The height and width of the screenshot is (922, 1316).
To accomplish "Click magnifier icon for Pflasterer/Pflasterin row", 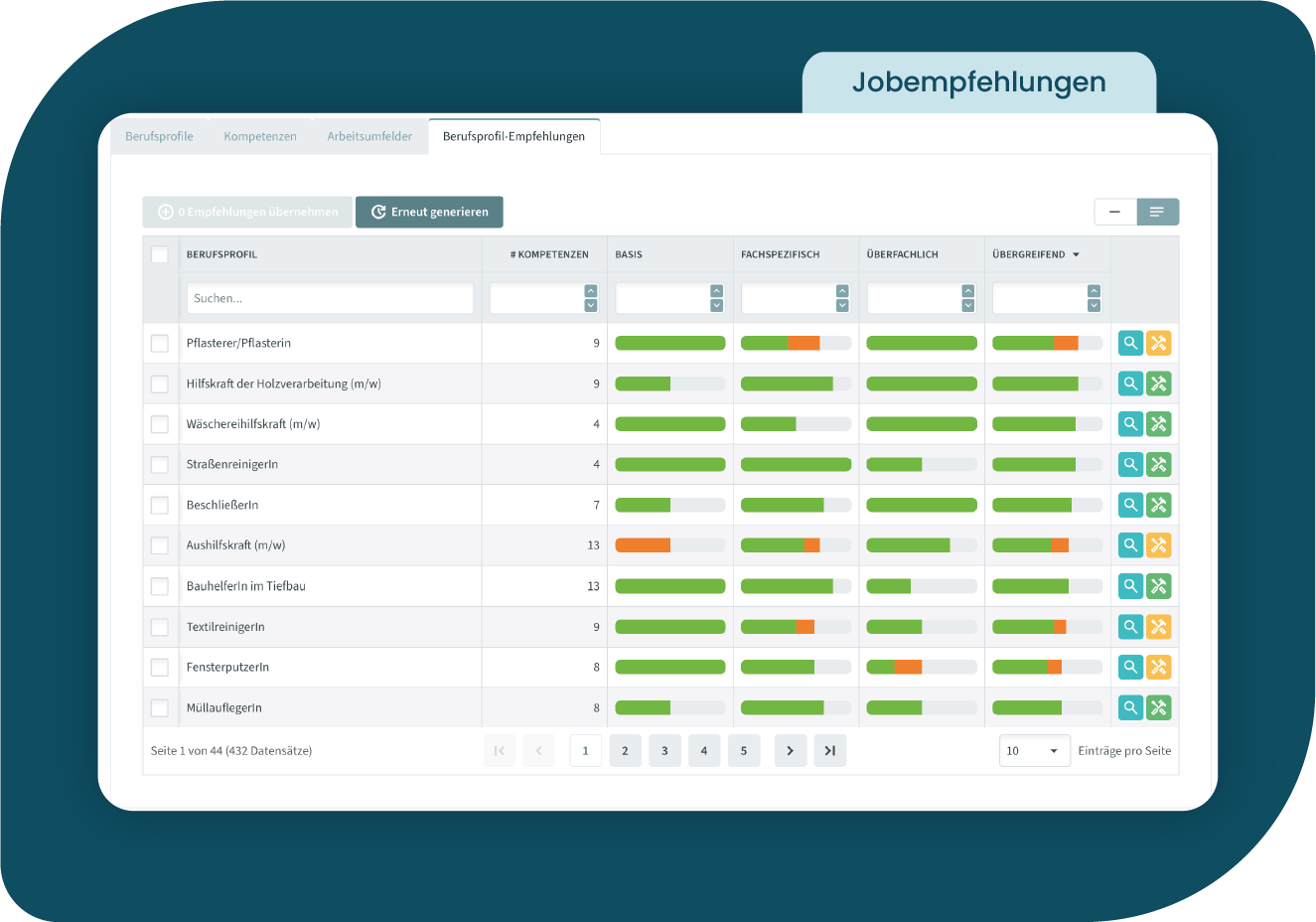I will (1130, 343).
